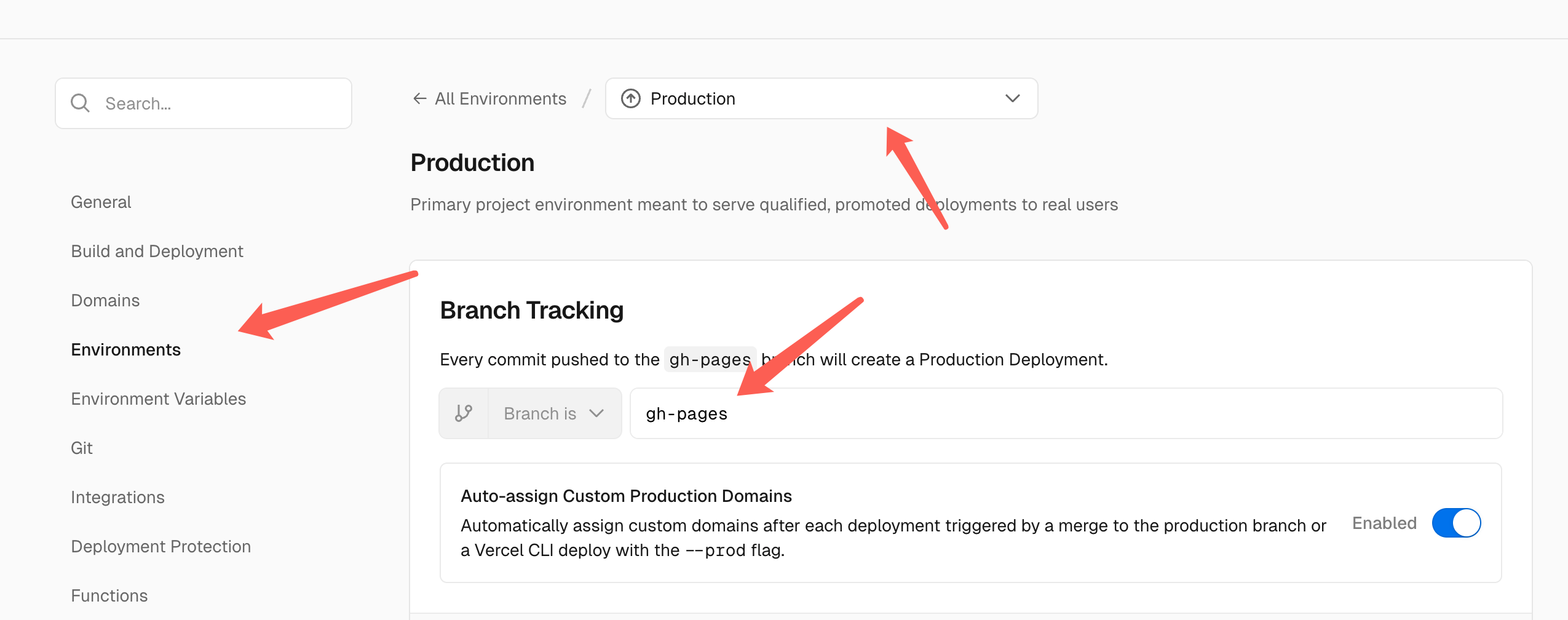Open Domains settings page
This screenshot has height=620, width=1568.
point(105,300)
